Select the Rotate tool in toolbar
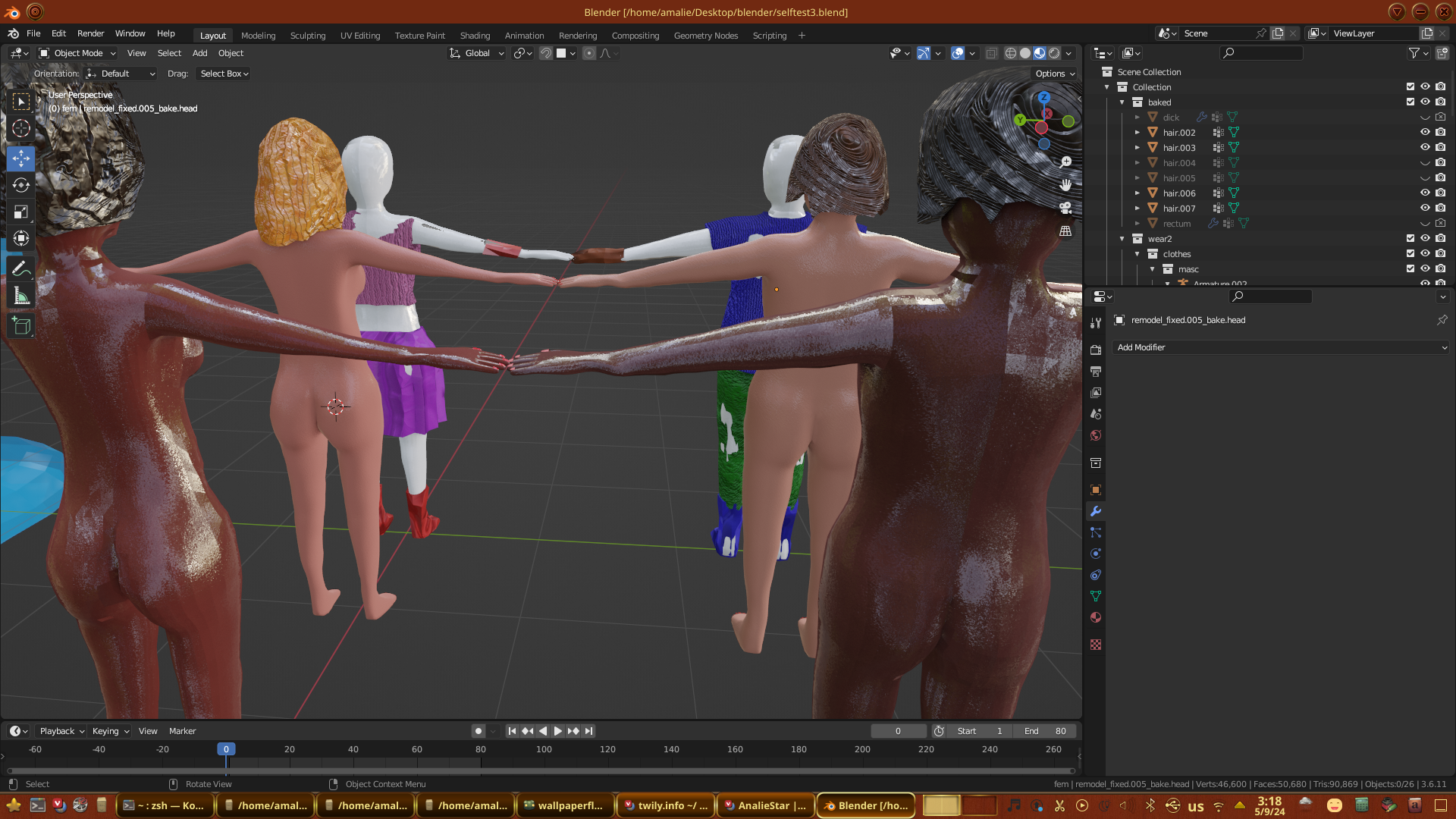 tap(21, 186)
